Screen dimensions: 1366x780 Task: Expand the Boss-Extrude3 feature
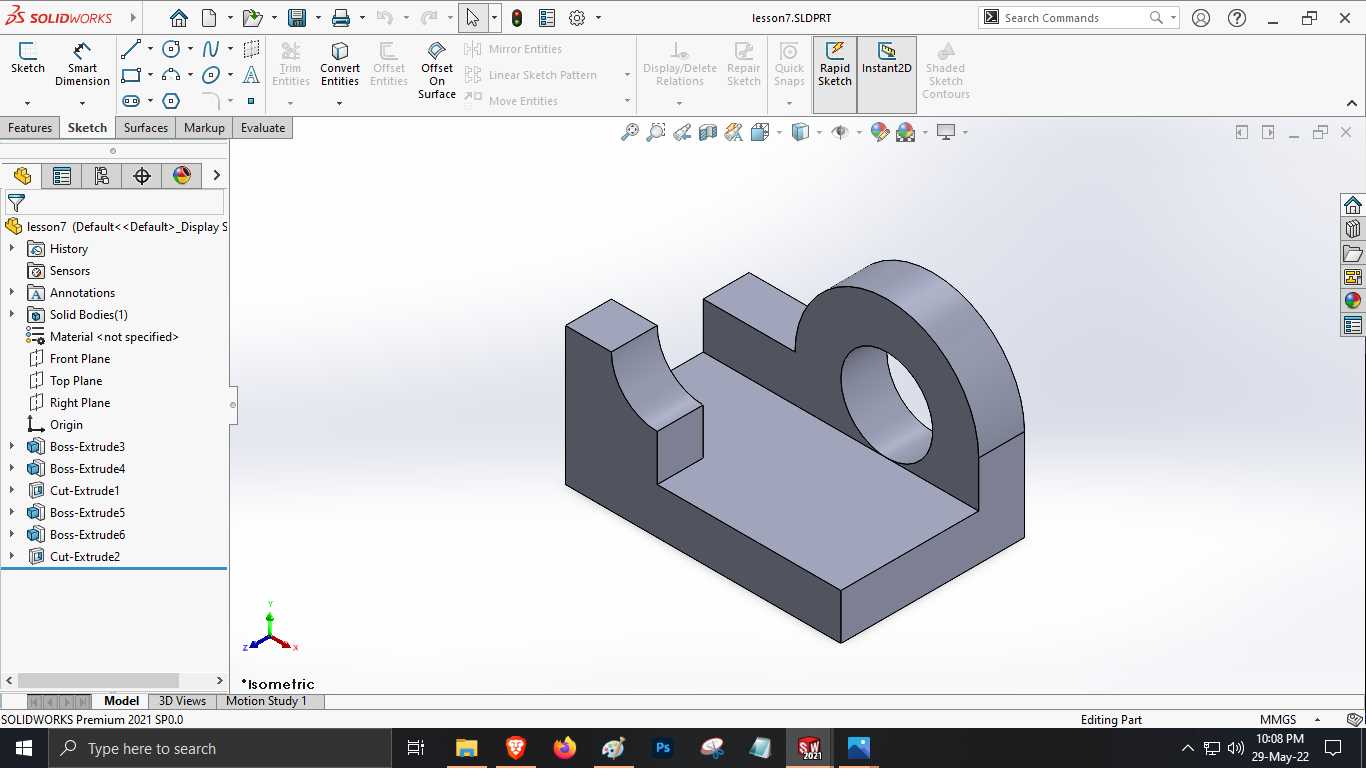click(x=12, y=447)
